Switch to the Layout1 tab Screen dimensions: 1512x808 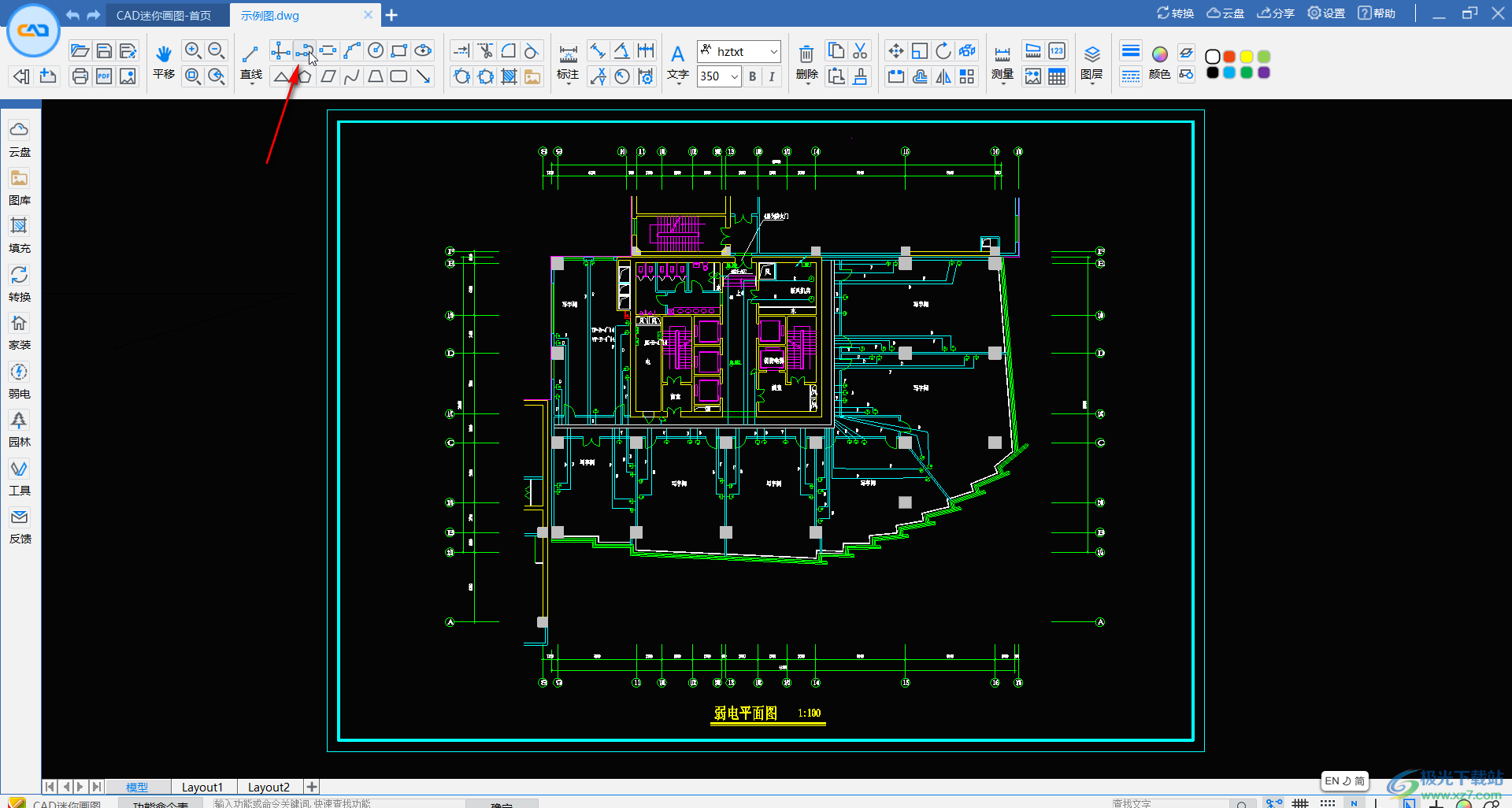(202, 787)
